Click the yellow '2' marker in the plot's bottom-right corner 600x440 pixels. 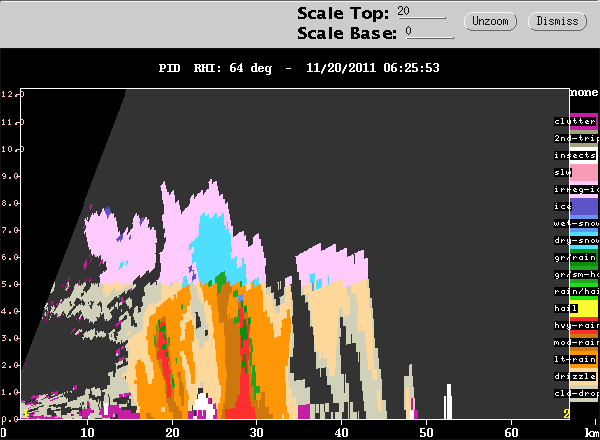(x=566, y=414)
